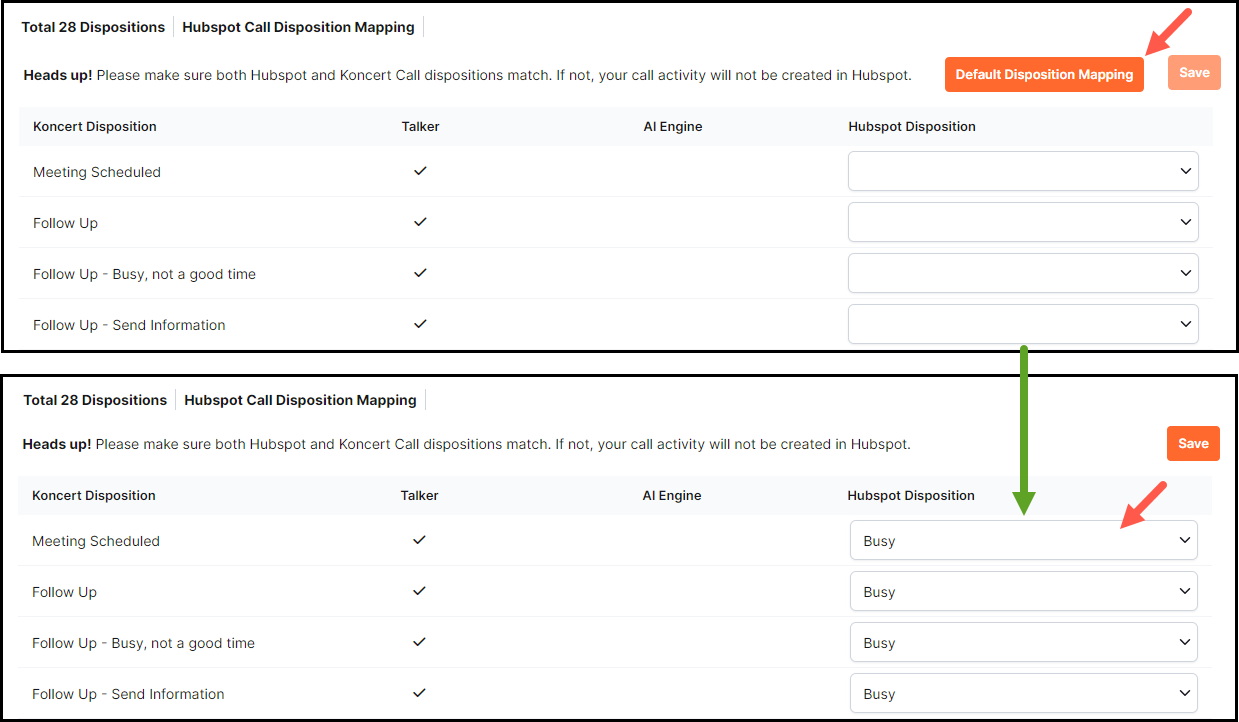Select the Hubspot Call Disposition Mapping tab in the upper panel
This screenshot has width=1239, height=722.
point(298,27)
